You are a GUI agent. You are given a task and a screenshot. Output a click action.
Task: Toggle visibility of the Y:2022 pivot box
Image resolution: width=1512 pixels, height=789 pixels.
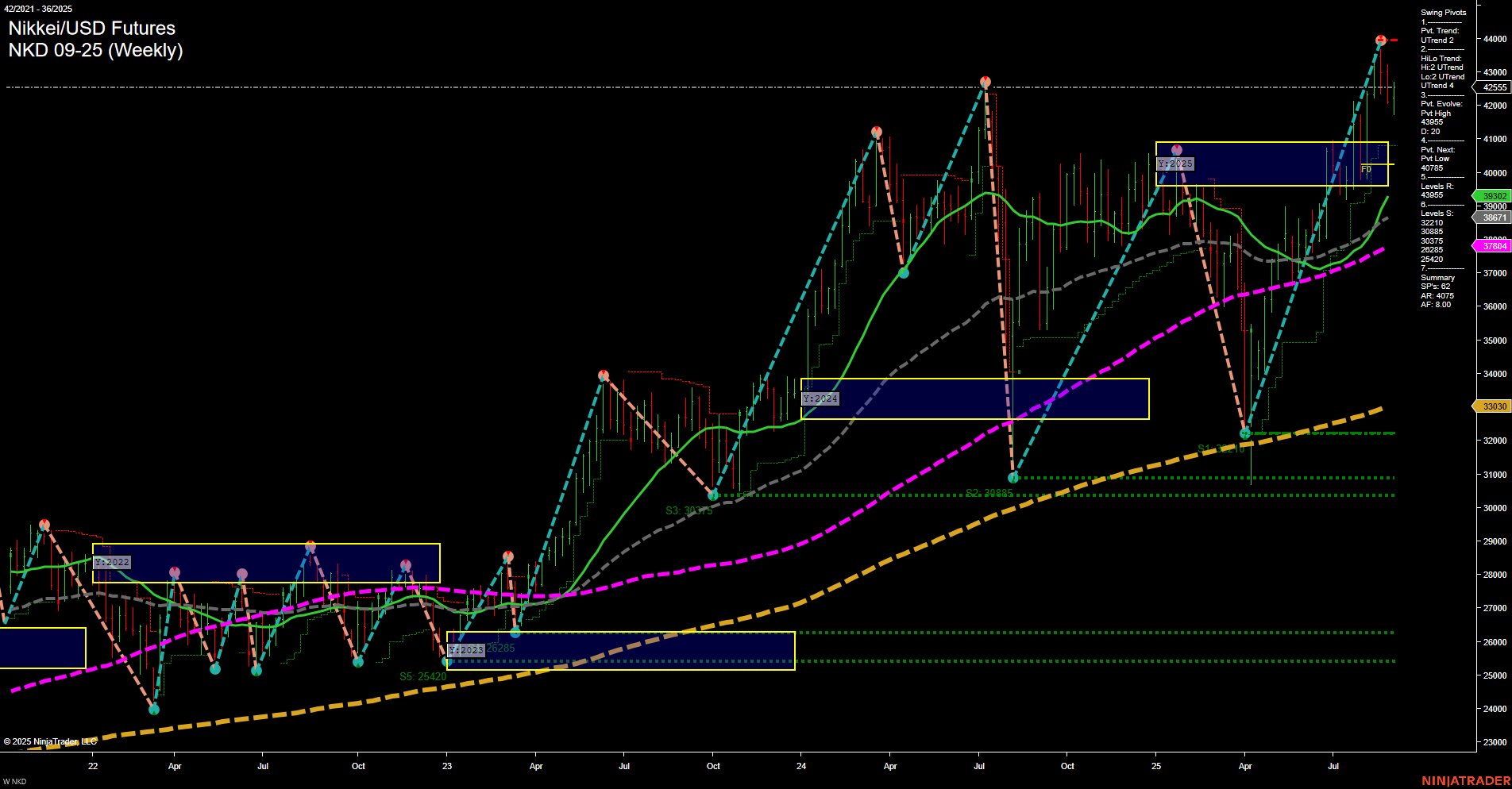tap(110, 561)
